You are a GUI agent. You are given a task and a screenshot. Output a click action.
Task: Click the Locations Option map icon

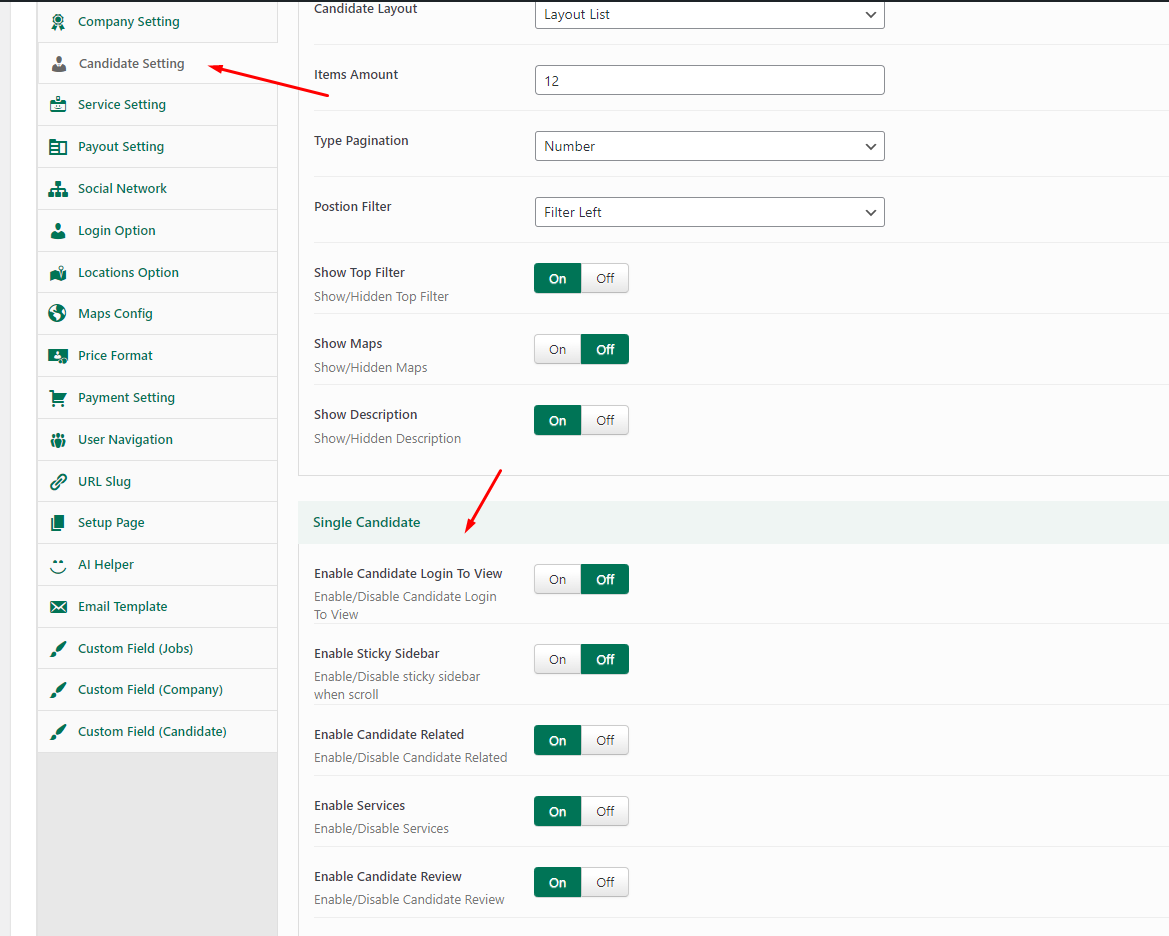(x=58, y=272)
